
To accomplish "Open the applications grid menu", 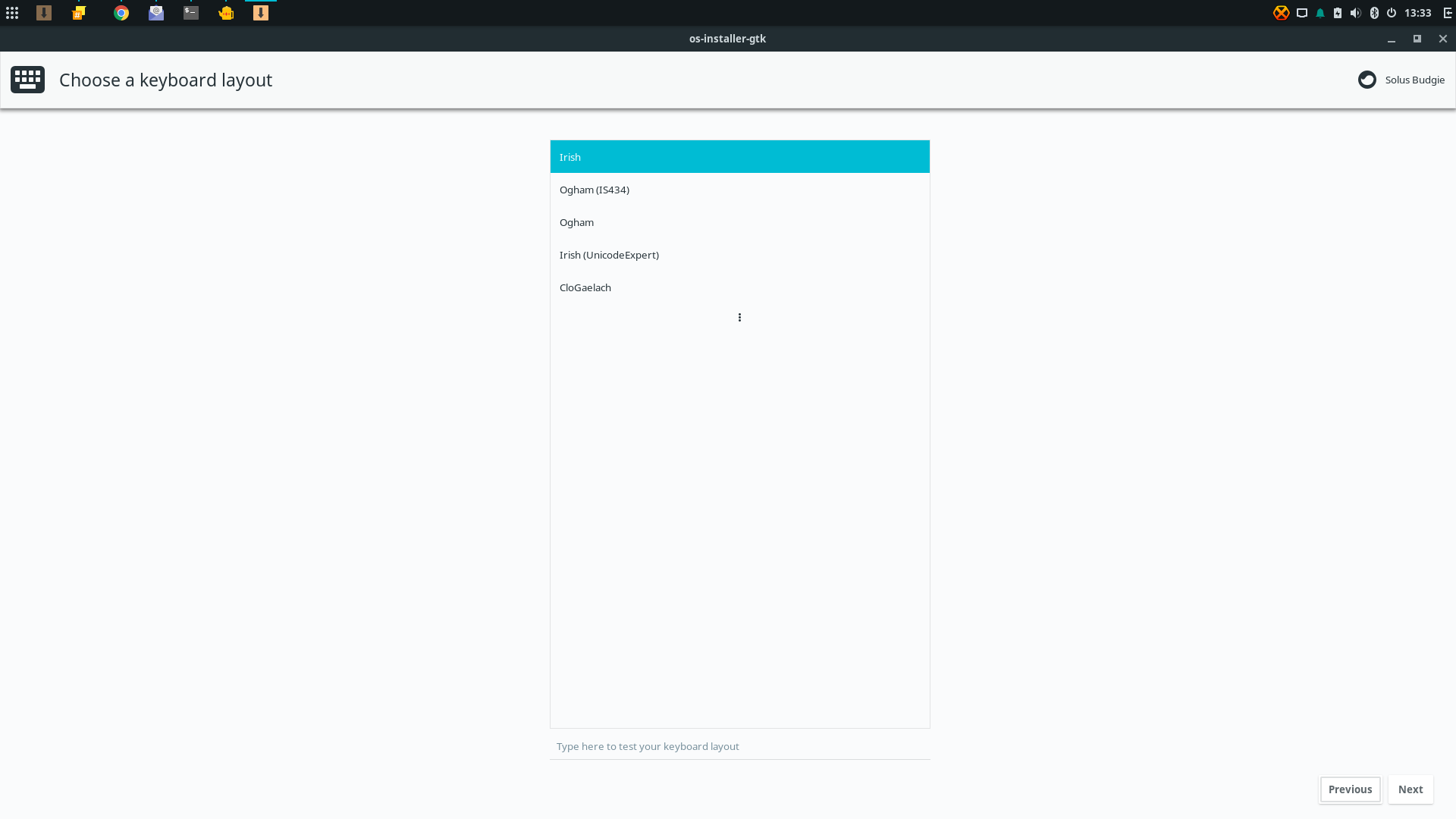I will pos(12,13).
